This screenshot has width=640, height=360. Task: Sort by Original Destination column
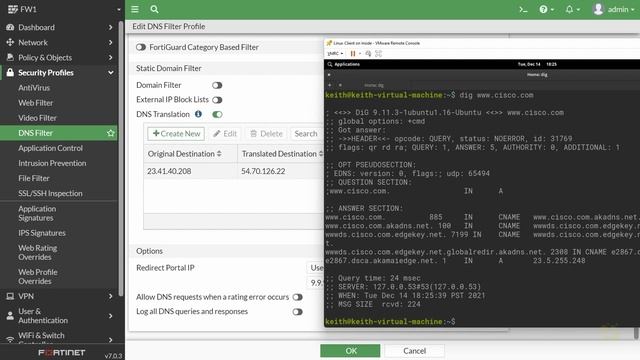190,154
